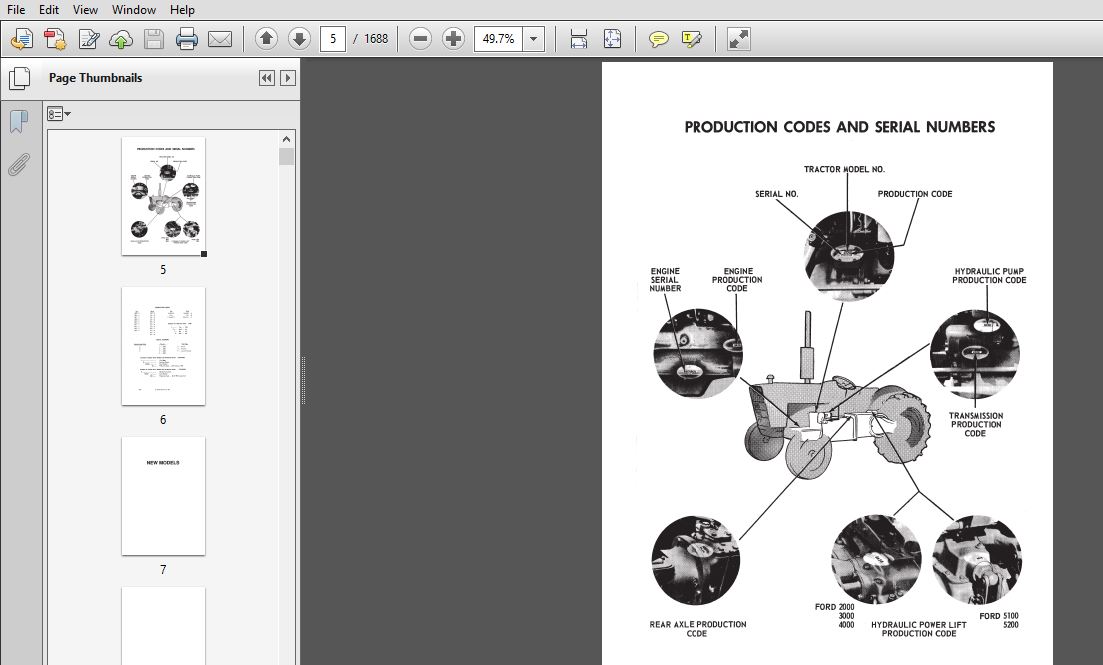Go to previous page with the up arrow
The width and height of the screenshot is (1103, 665).
pos(266,39)
